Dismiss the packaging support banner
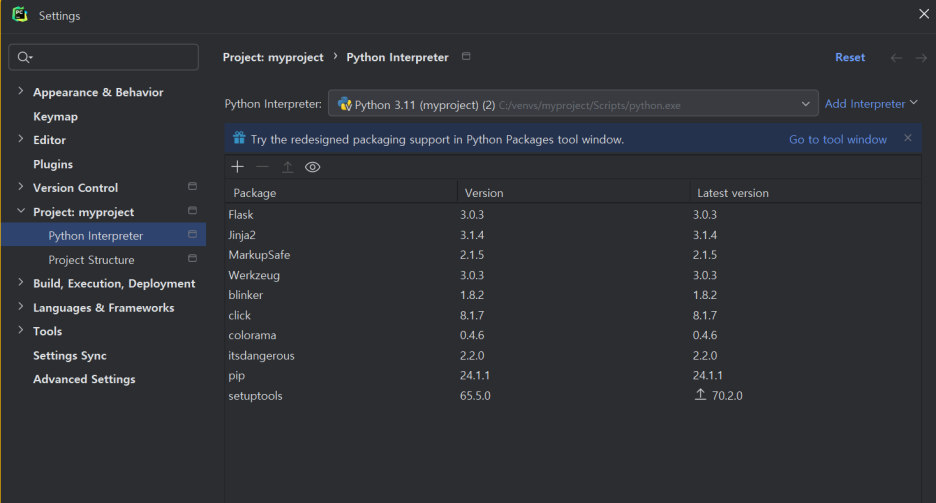 click(x=907, y=138)
